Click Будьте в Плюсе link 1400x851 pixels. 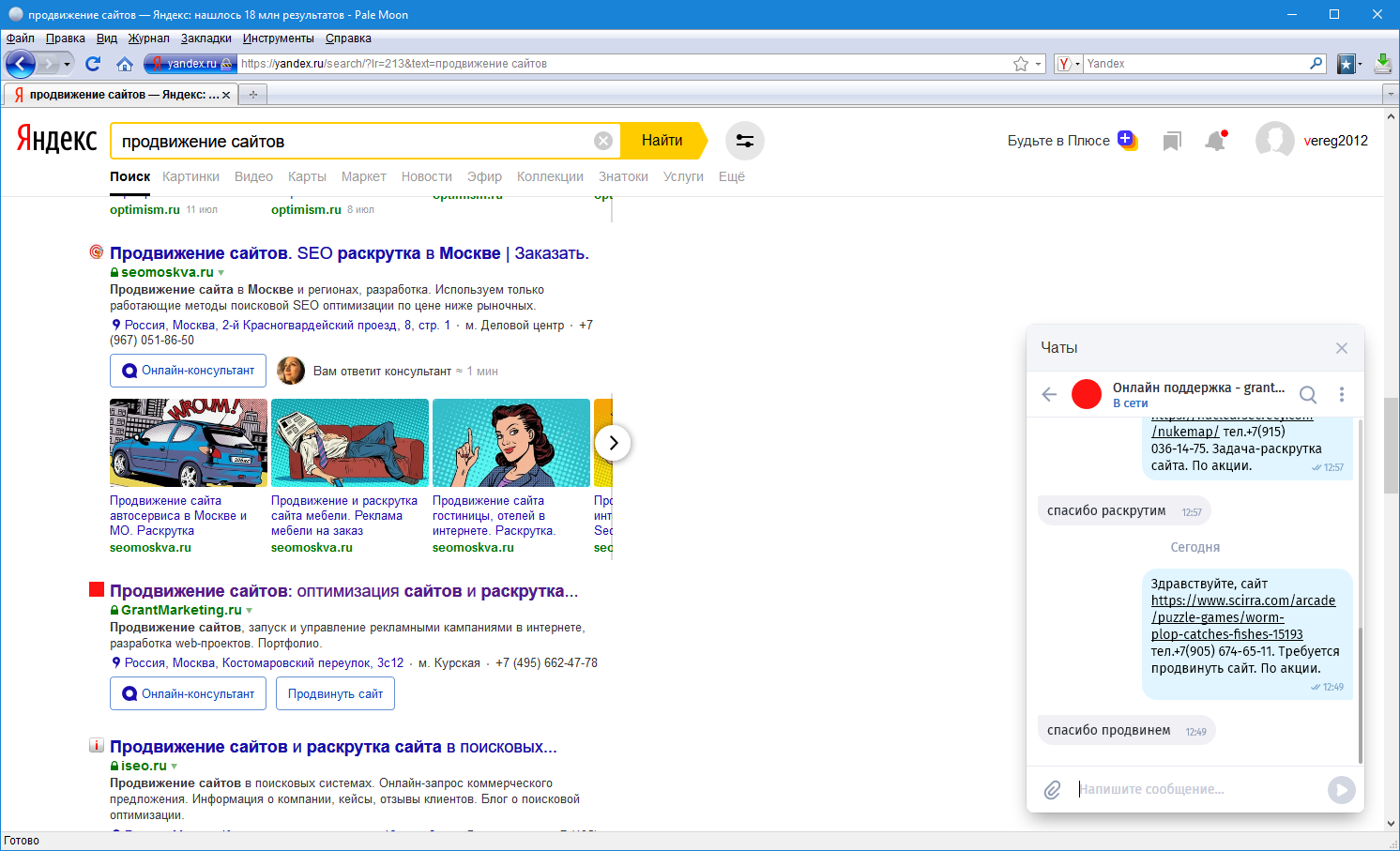1058,141
